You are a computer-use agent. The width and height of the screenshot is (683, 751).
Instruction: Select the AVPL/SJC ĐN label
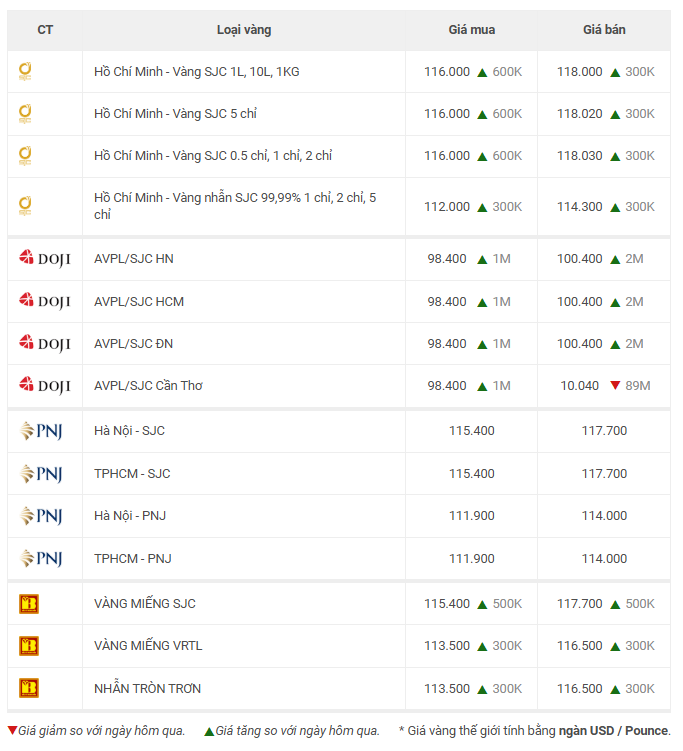click(134, 343)
